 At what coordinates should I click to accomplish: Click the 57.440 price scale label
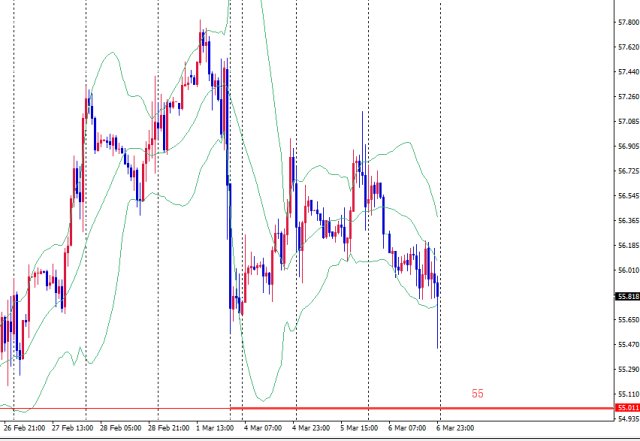pos(629,72)
